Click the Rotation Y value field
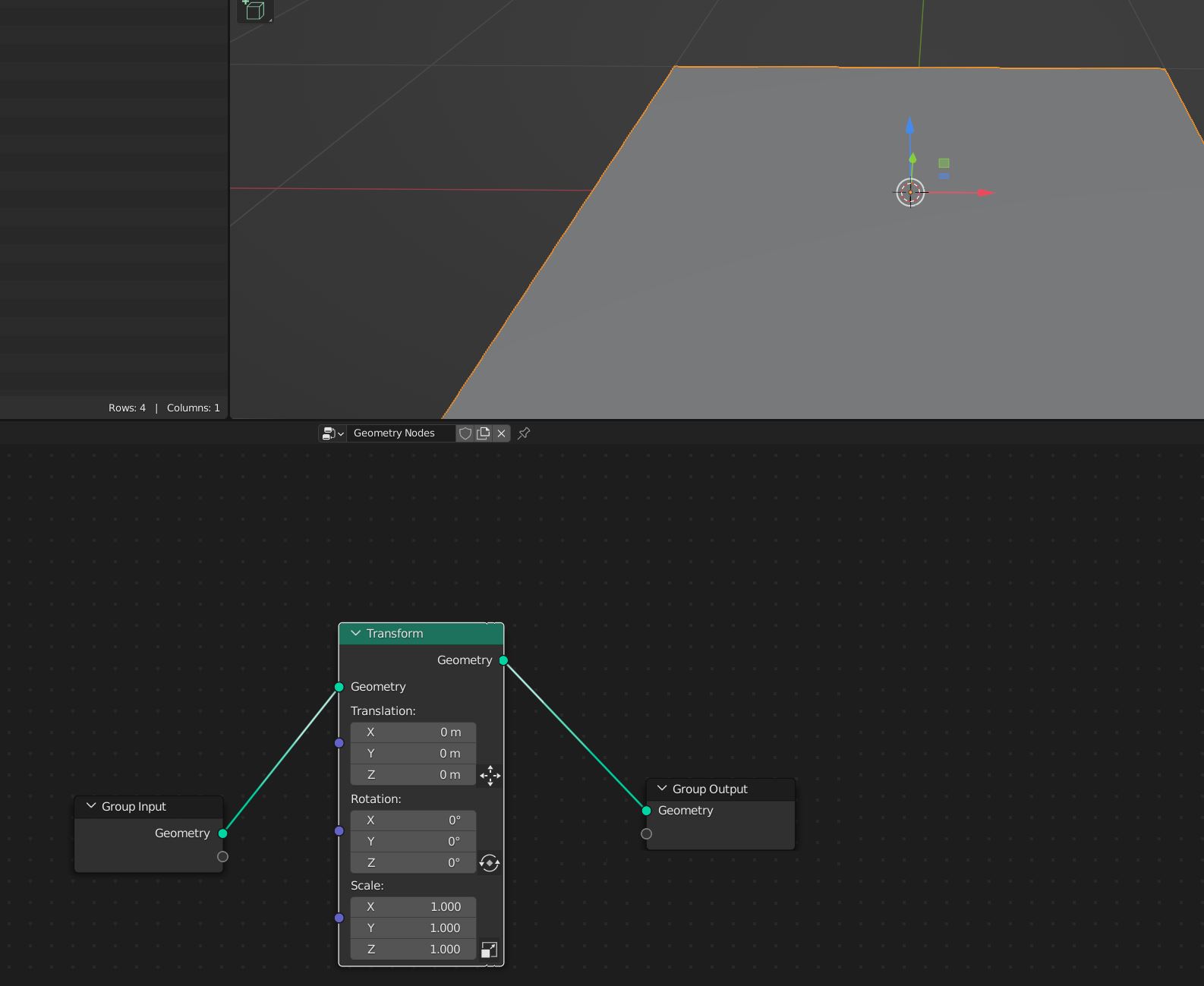Screen dimensions: 1204x986 coord(413,842)
